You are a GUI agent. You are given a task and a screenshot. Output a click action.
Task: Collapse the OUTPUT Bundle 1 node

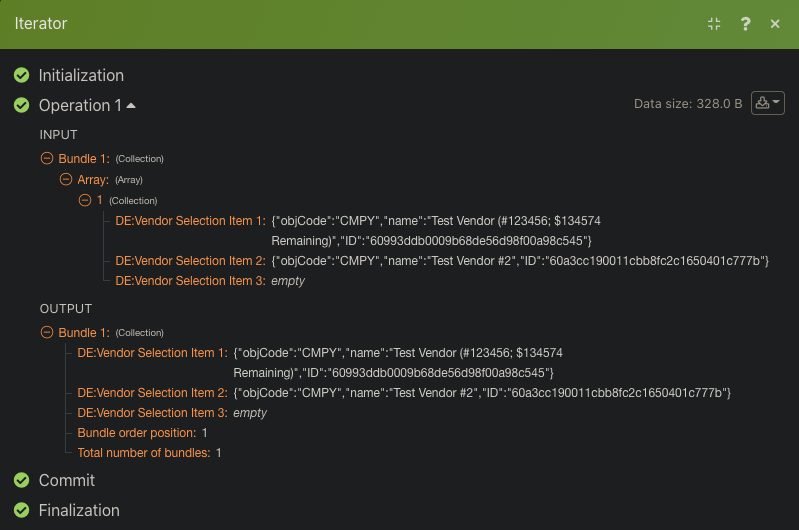pyautogui.click(x=47, y=332)
